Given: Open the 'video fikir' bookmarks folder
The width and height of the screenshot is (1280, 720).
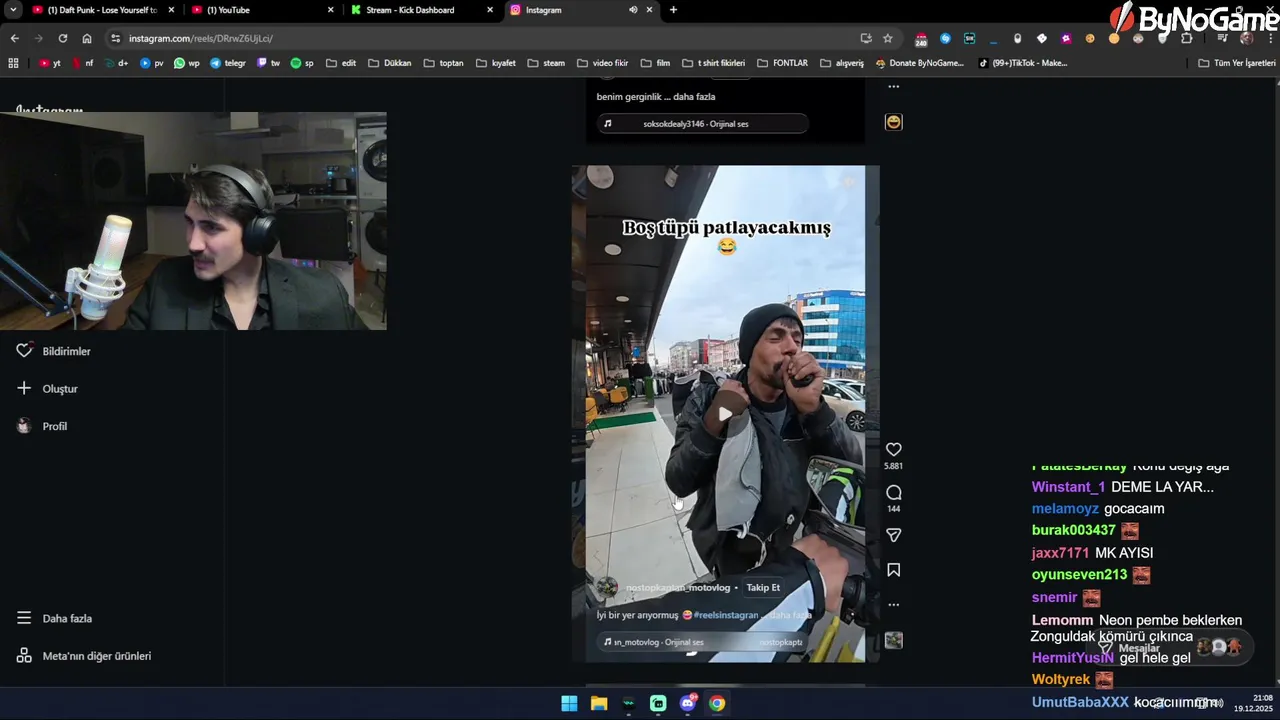Looking at the screenshot, I should pos(603,63).
